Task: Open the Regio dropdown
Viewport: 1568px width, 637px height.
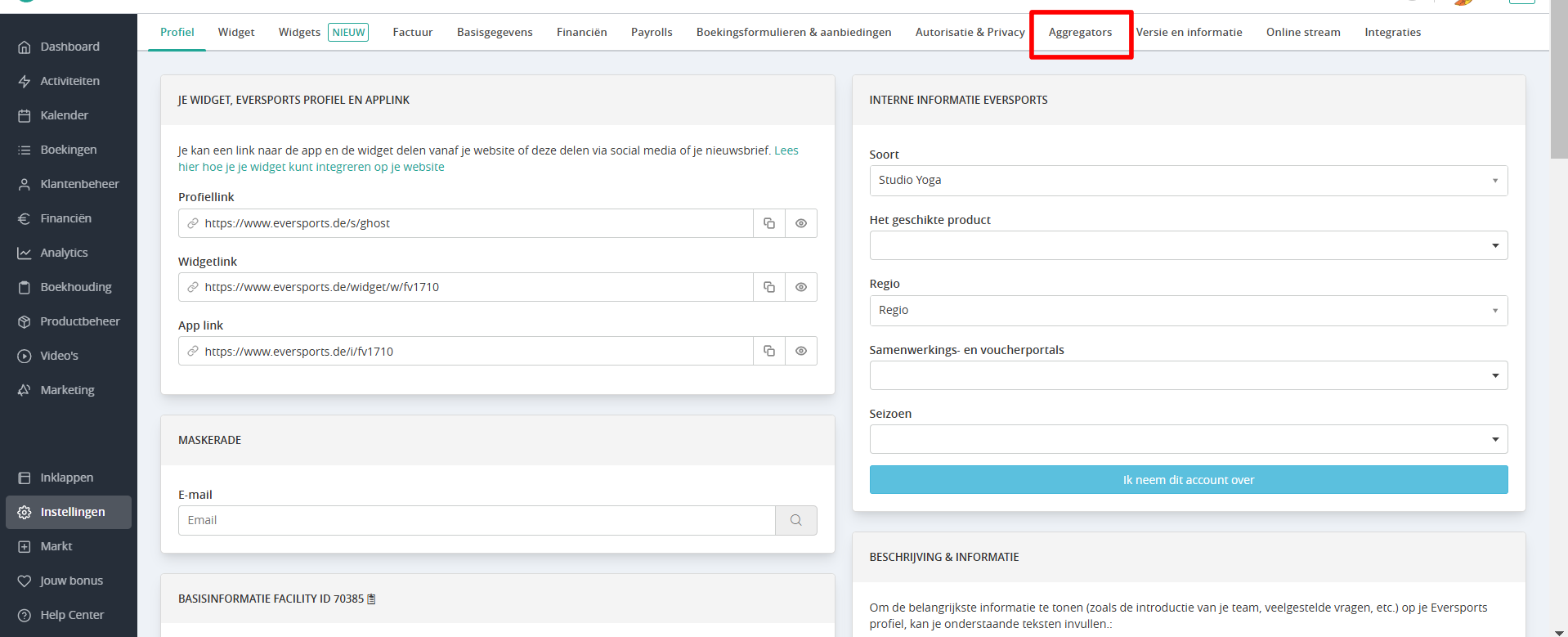Action: click(x=1189, y=311)
